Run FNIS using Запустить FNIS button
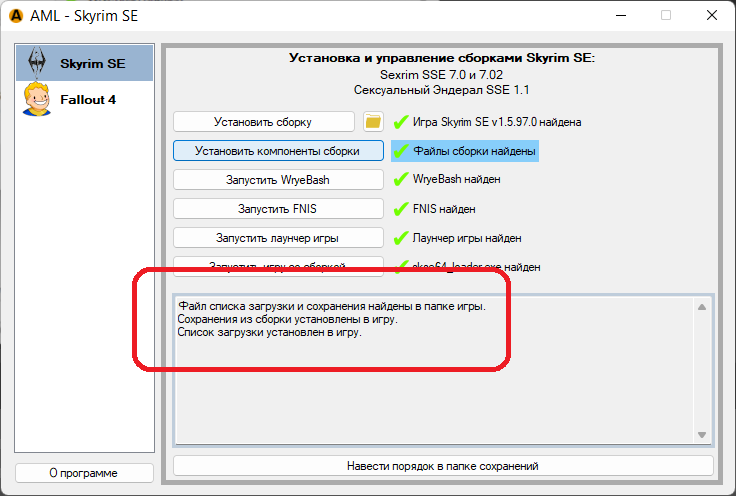 coord(278,209)
